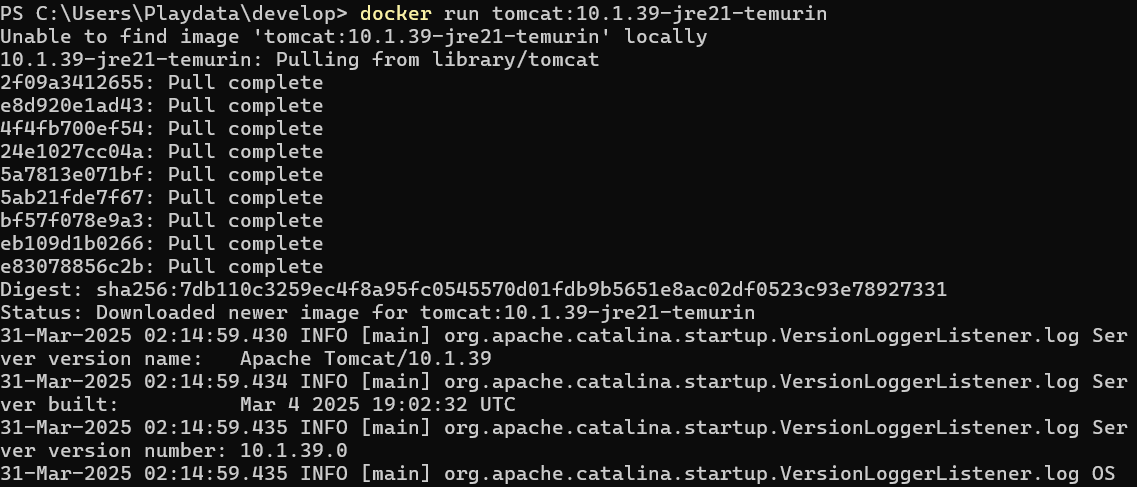This screenshot has width=1137, height=487.
Task: Click the yellow docker command word
Action: tap(395, 14)
